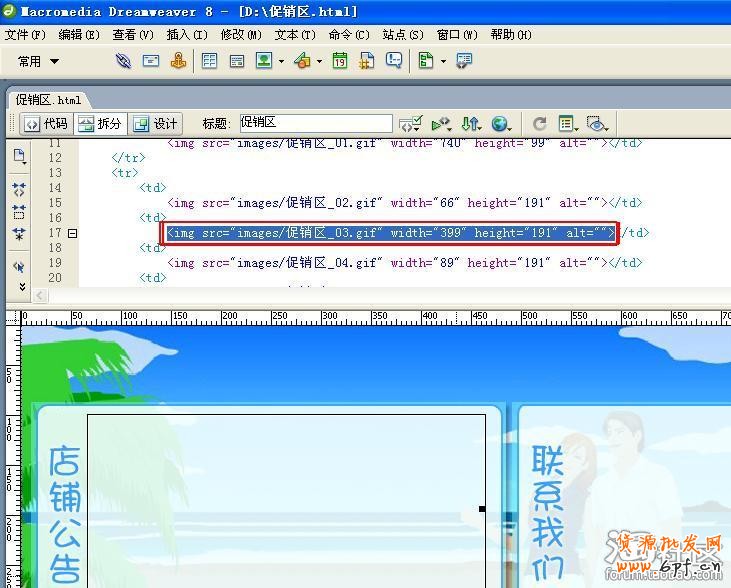
Task: Open the 插入(I) menu
Action: tap(186, 34)
